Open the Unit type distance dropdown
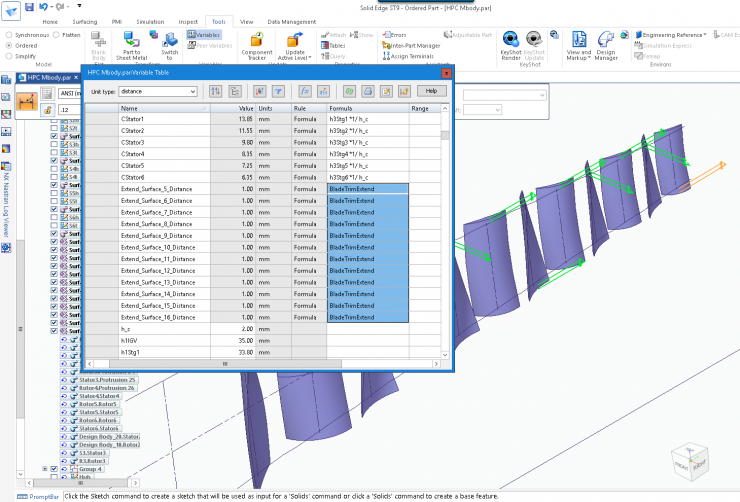740x502 pixels. (x=158, y=92)
